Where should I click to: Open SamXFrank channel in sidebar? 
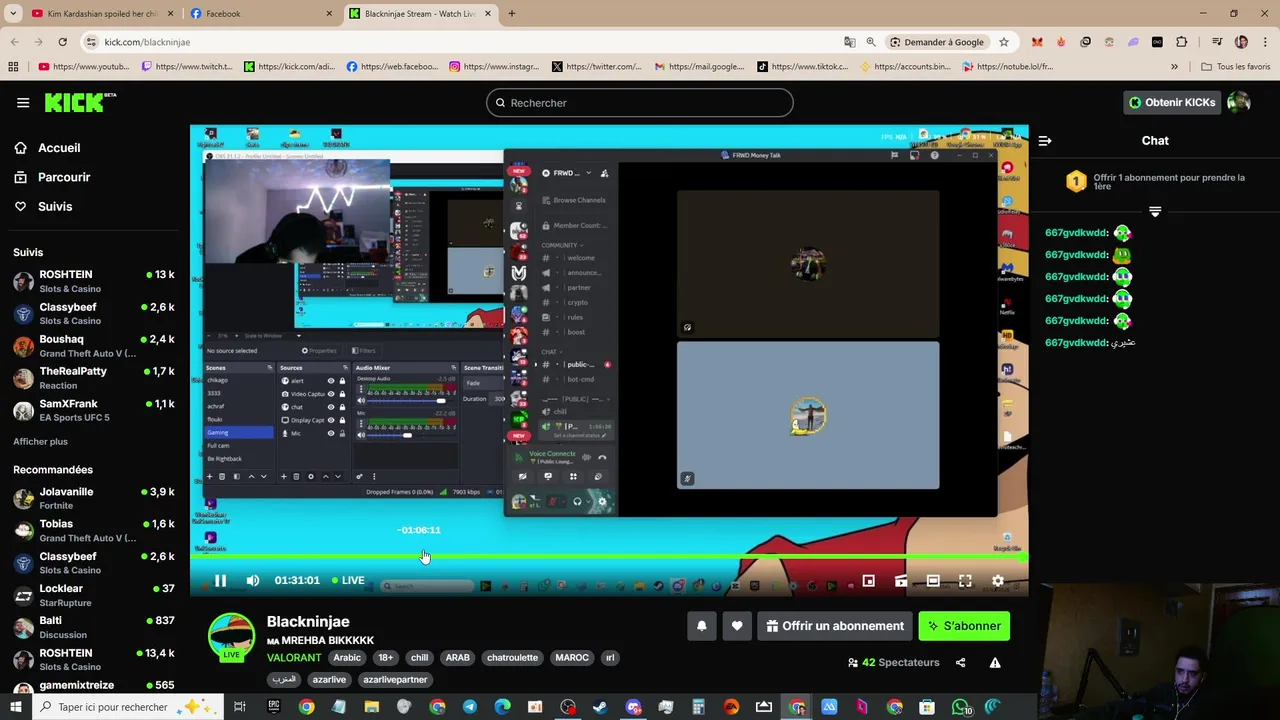[x=94, y=410]
